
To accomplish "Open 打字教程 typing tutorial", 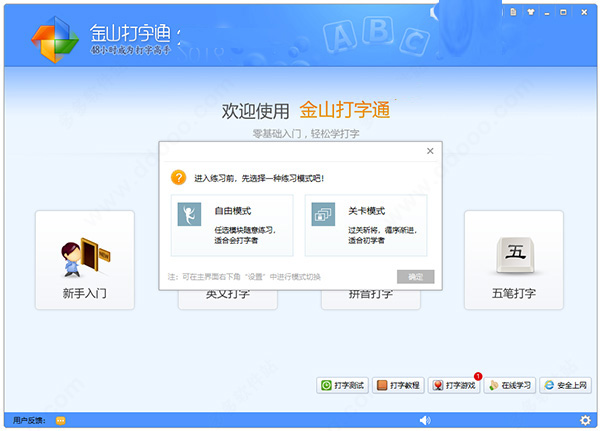I will click(398, 385).
